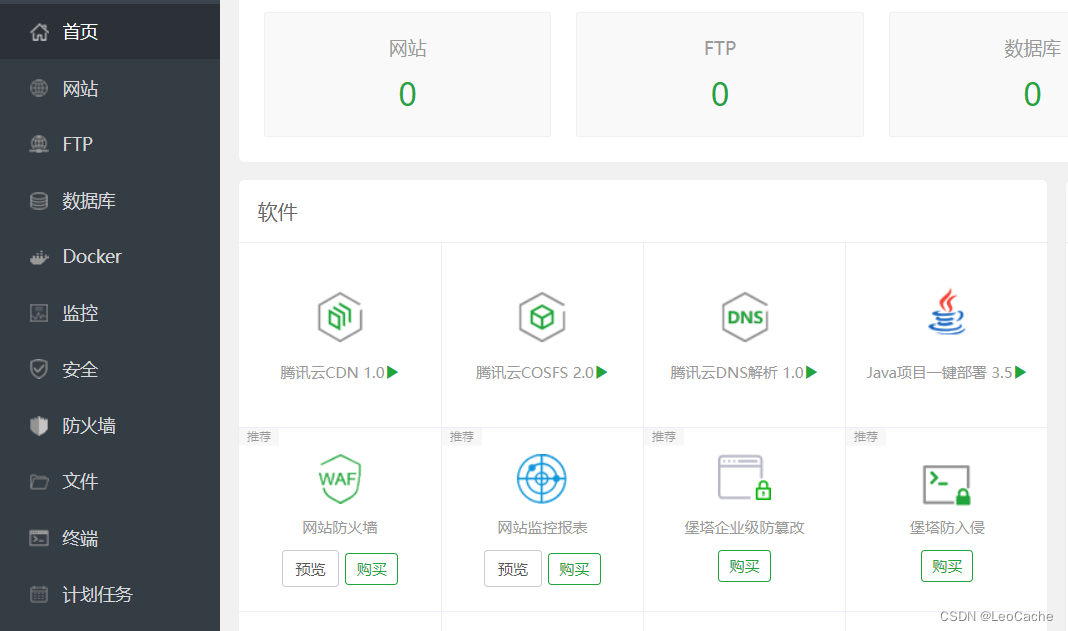Click the 网站监控报表 target icon
The height and width of the screenshot is (631, 1068).
(541, 478)
